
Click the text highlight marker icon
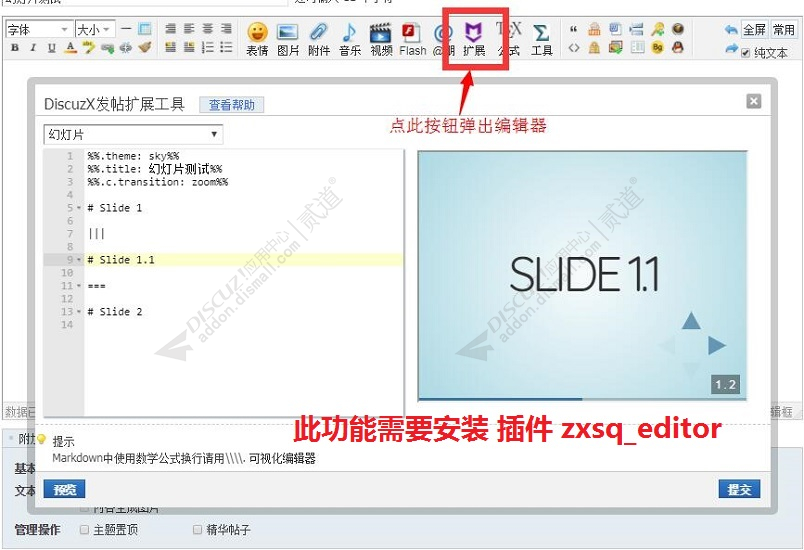coord(89,48)
